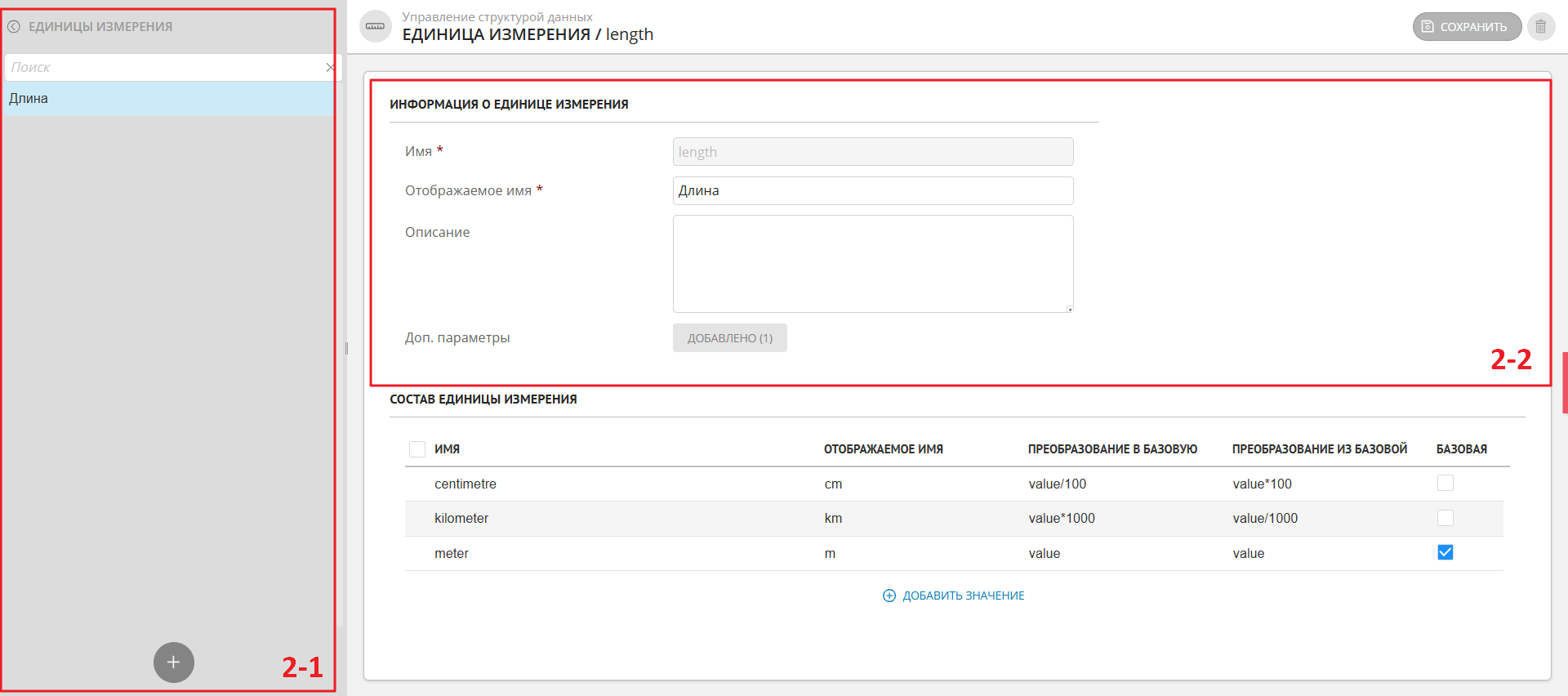Click the ruler icon in header

tap(376, 27)
